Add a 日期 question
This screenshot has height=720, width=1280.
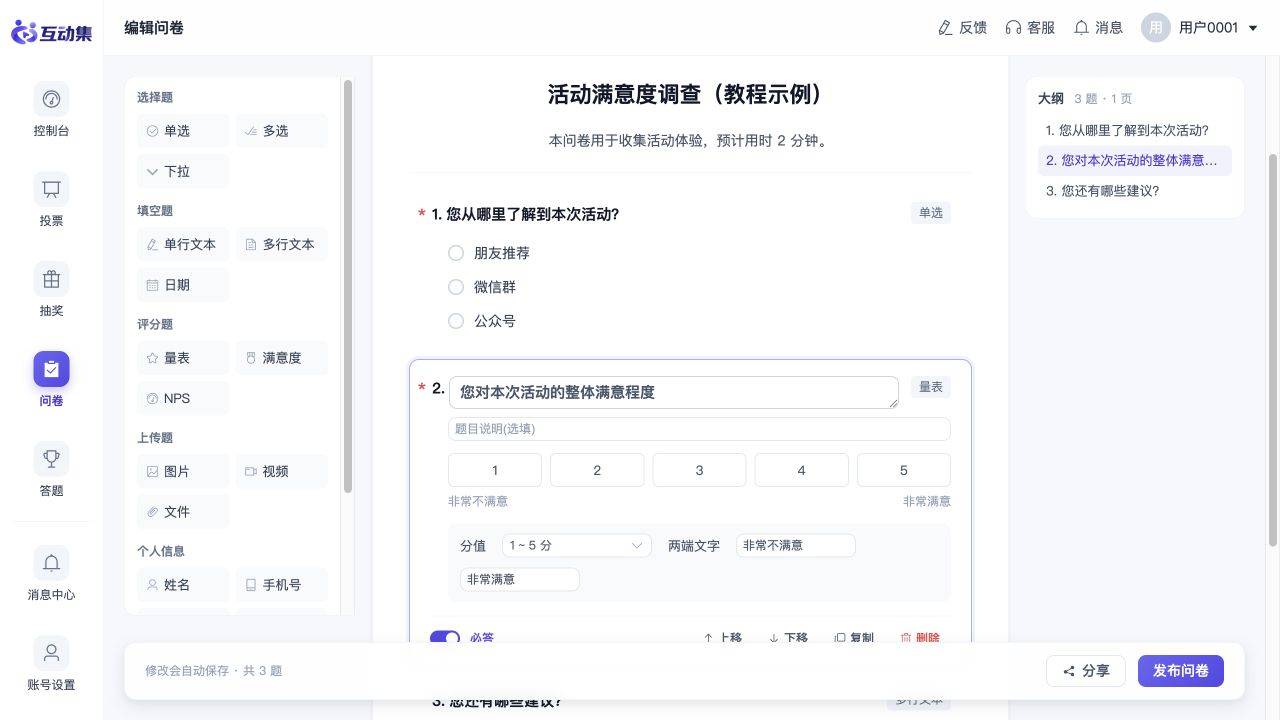(x=183, y=285)
